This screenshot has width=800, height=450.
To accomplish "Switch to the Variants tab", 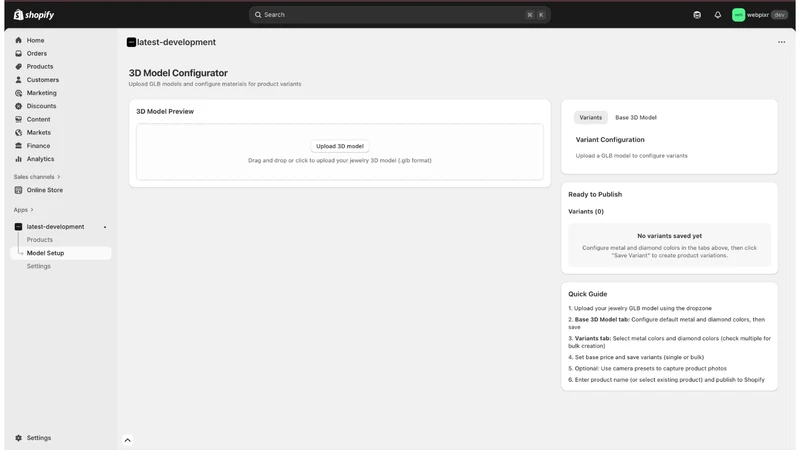I will coord(590,117).
